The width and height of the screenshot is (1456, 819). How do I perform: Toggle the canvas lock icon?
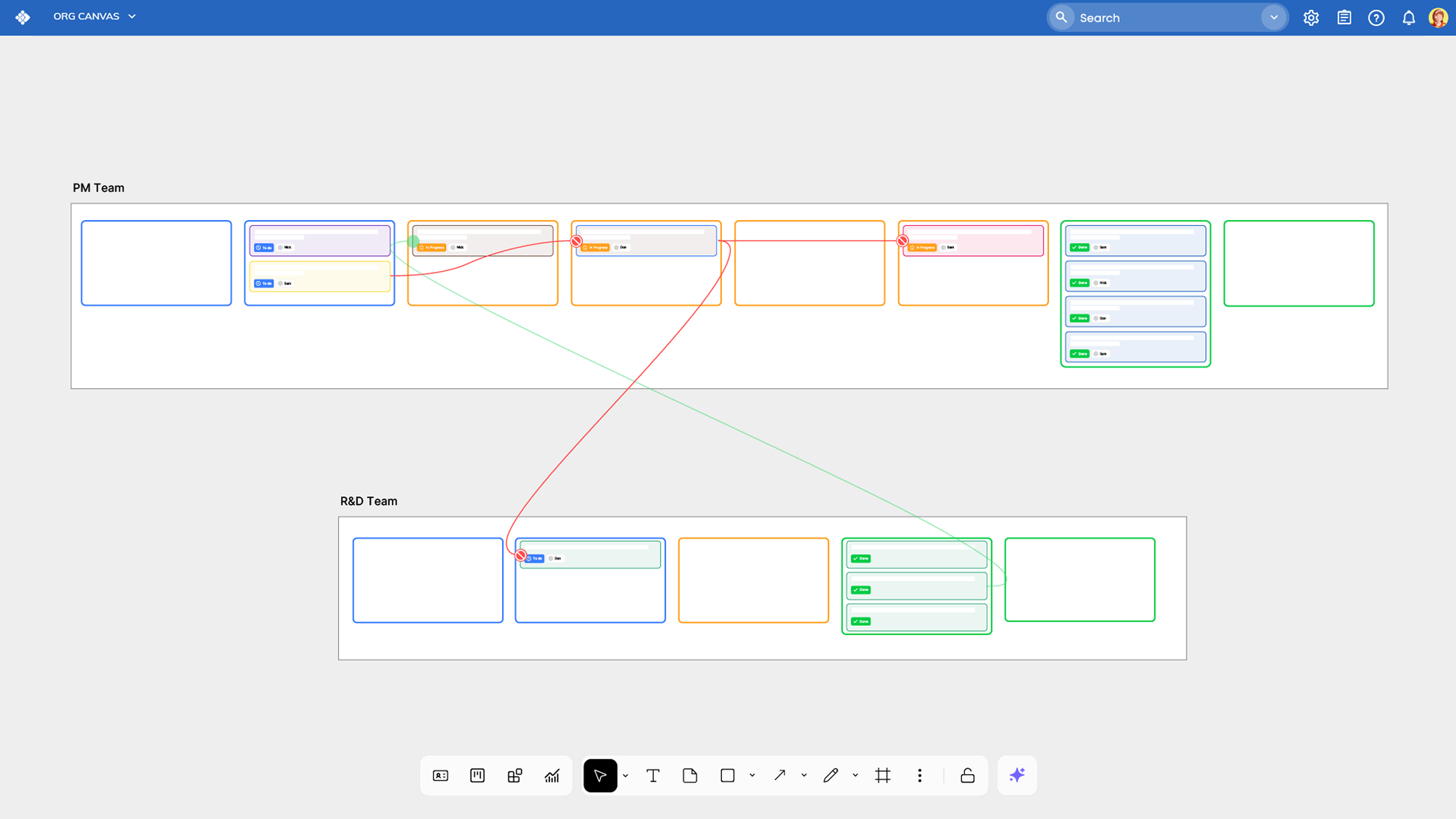(x=967, y=776)
